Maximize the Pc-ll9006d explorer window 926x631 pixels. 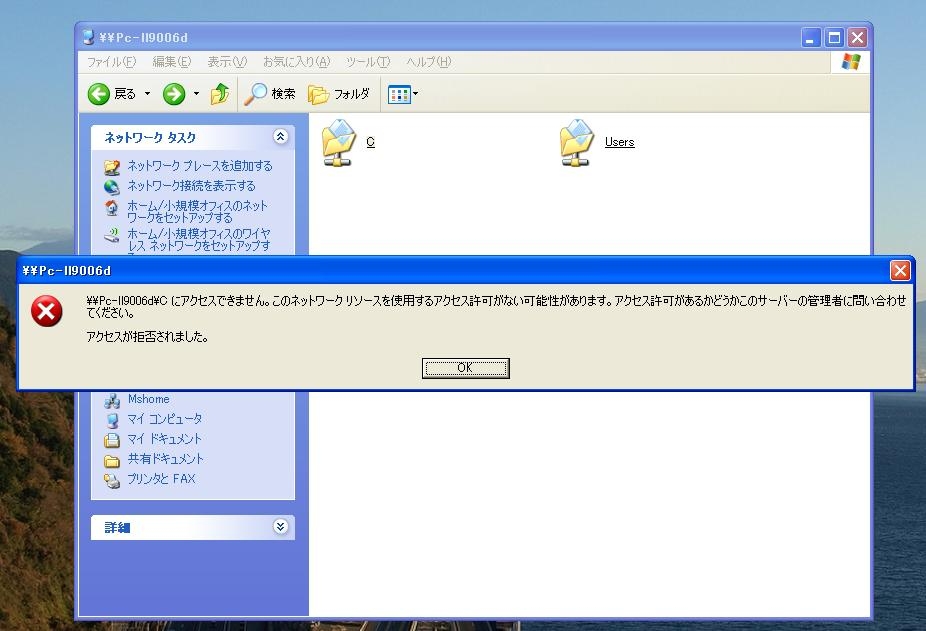834,38
